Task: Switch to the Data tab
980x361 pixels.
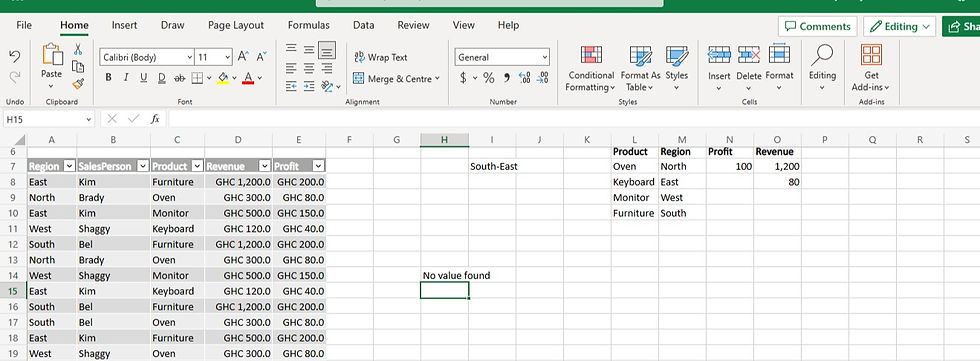Action: (364, 26)
